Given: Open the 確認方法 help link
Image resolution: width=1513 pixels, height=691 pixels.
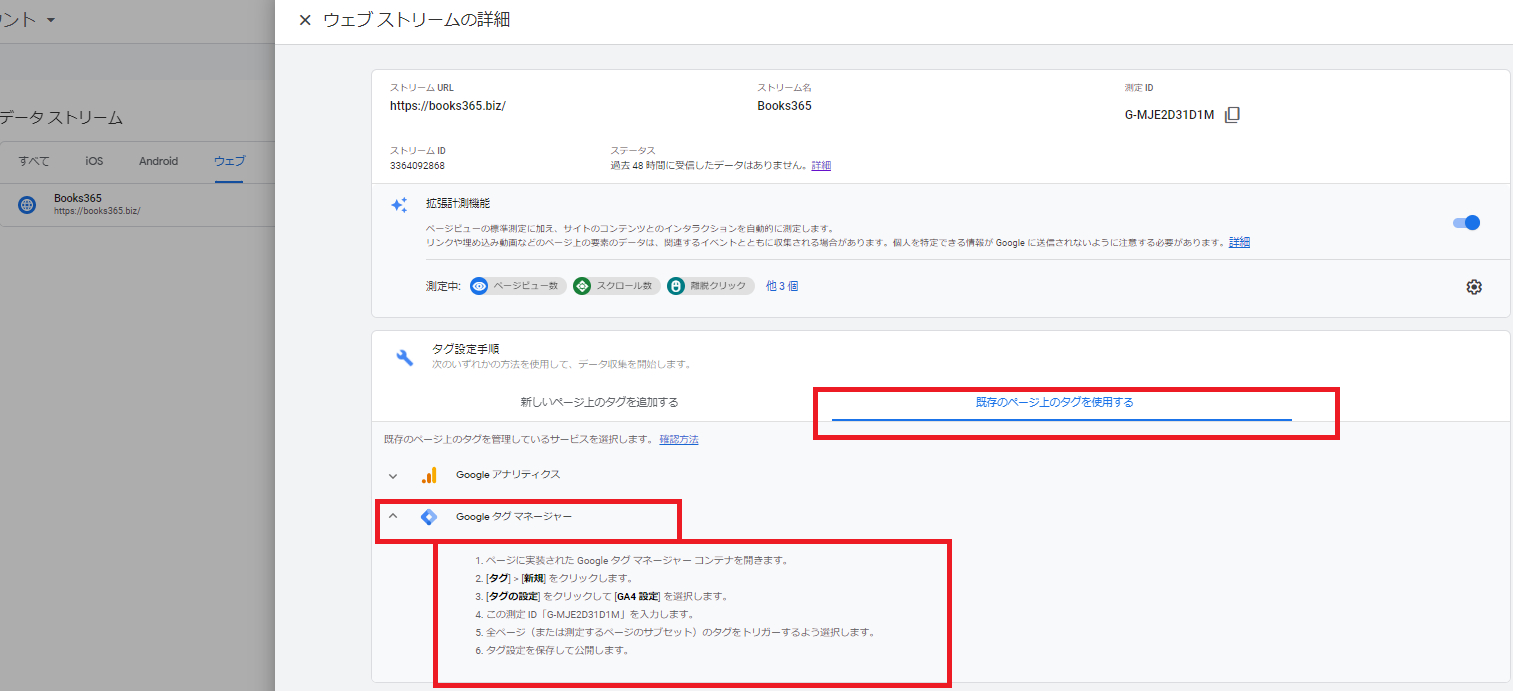Looking at the screenshot, I should pyautogui.click(x=678, y=440).
